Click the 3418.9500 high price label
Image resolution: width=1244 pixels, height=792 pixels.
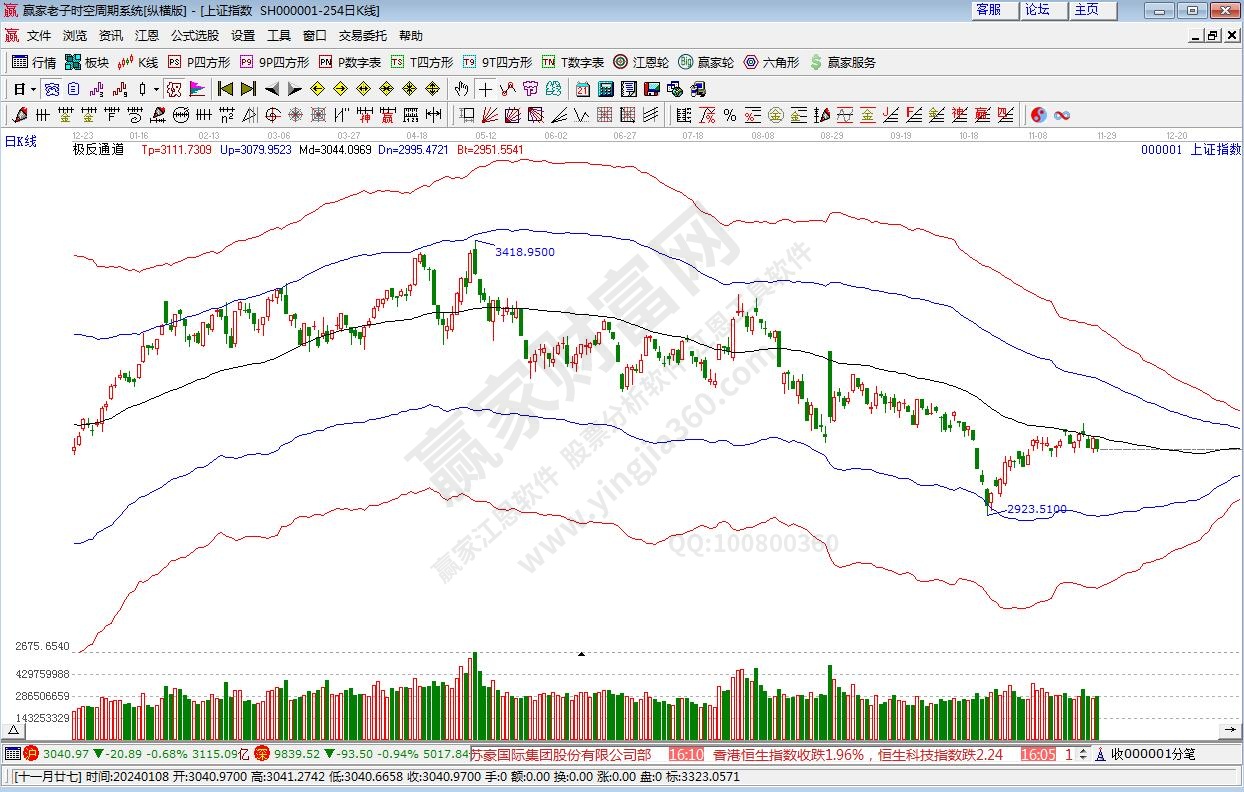click(525, 252)
